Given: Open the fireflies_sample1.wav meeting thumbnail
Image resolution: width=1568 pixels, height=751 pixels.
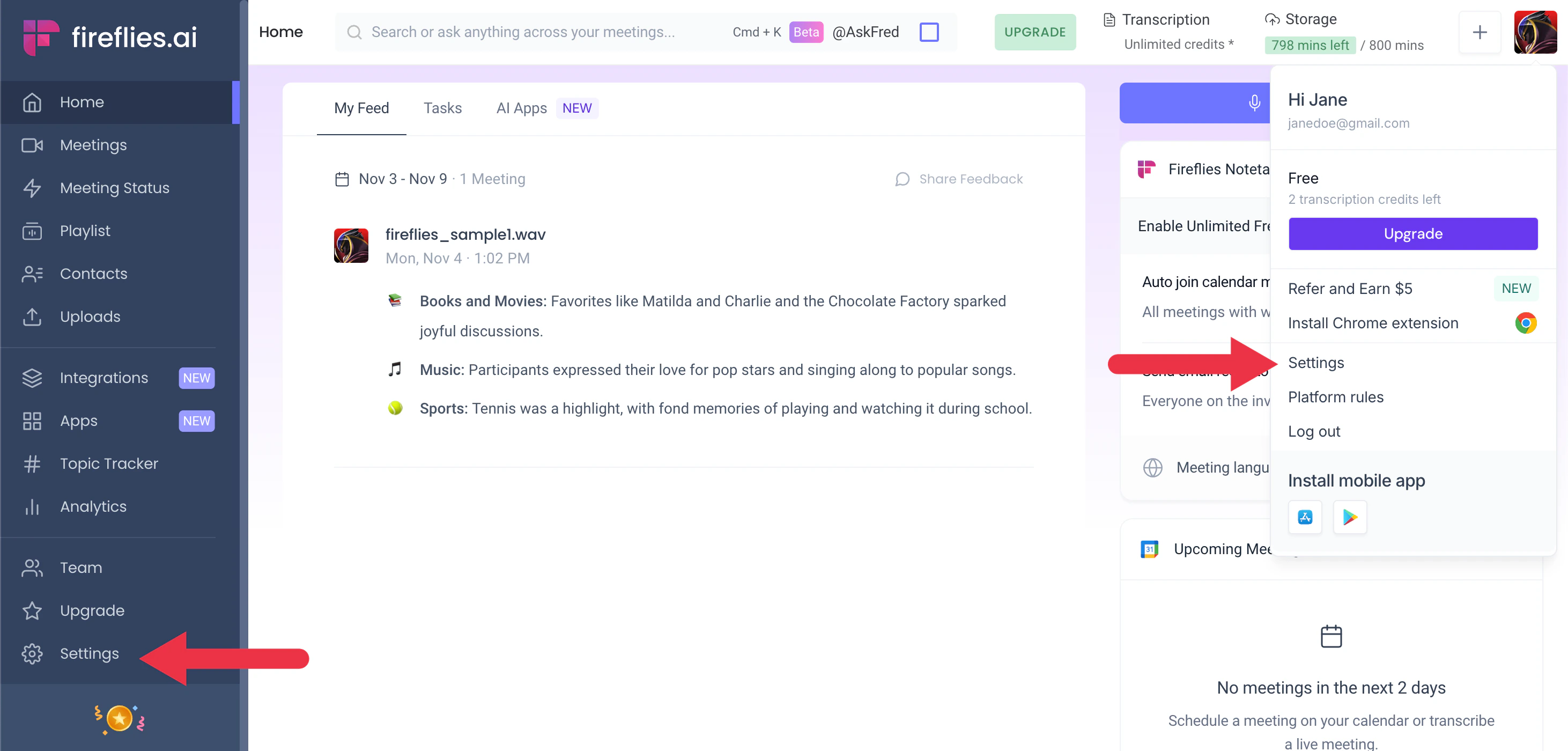Looking at the screenshot, I should pyautogui.click(x=351, y=246).
